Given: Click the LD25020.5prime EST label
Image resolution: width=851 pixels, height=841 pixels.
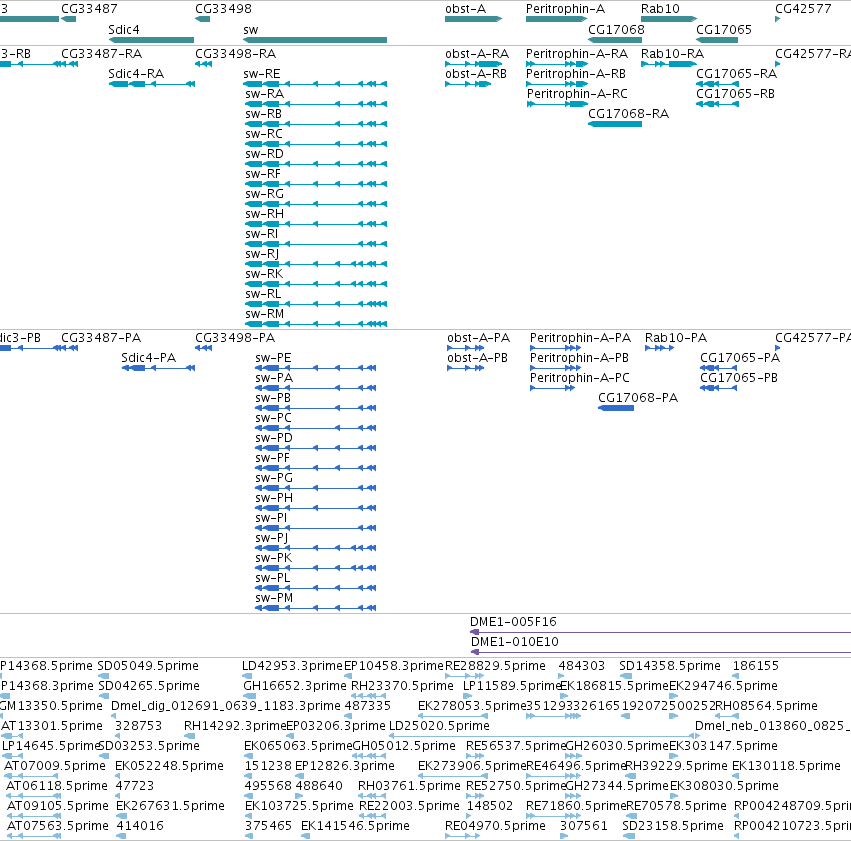Looking at the screenshot, I should click(439, 726).
